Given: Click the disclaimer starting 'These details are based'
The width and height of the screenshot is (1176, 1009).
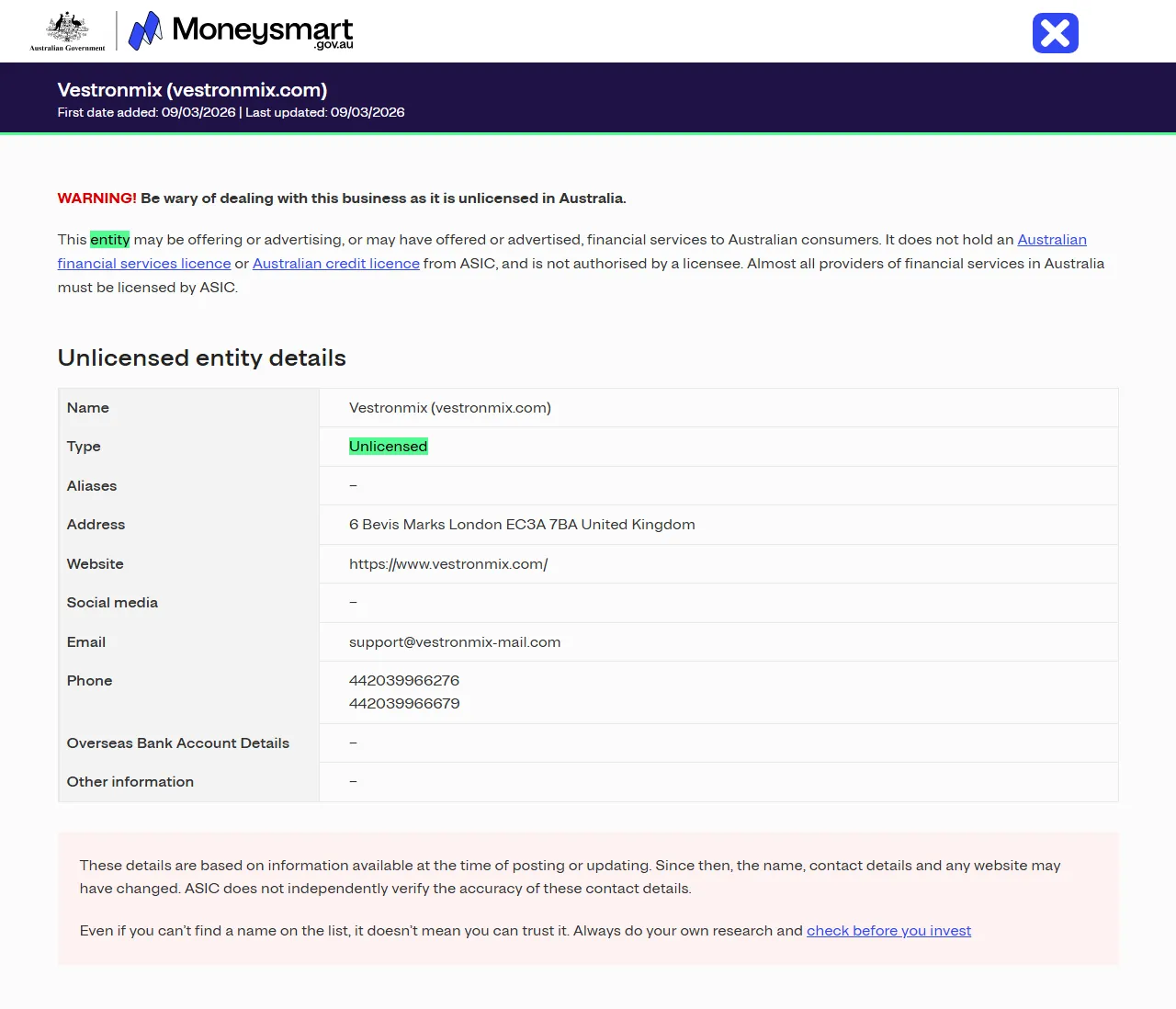Looking at the screenshot, I should [x=570, y=877].
